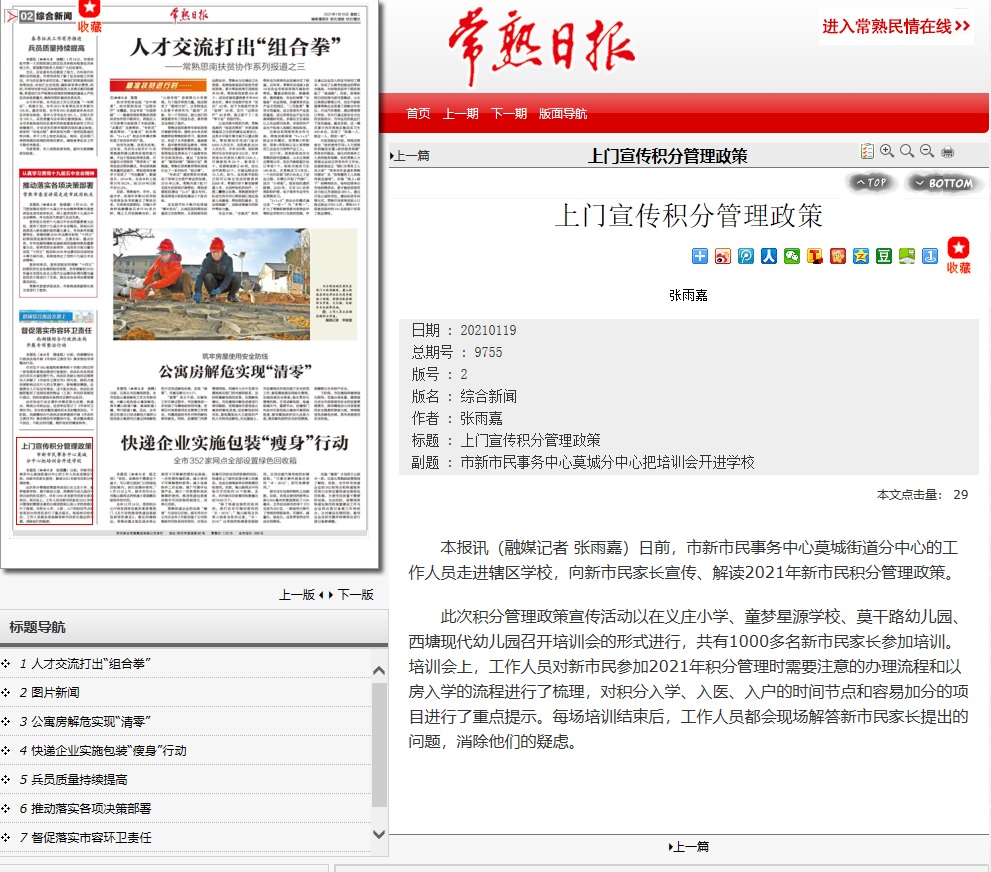Click the blue P share icon
Viewport: 991px width, 872px height.
point(746,256)
